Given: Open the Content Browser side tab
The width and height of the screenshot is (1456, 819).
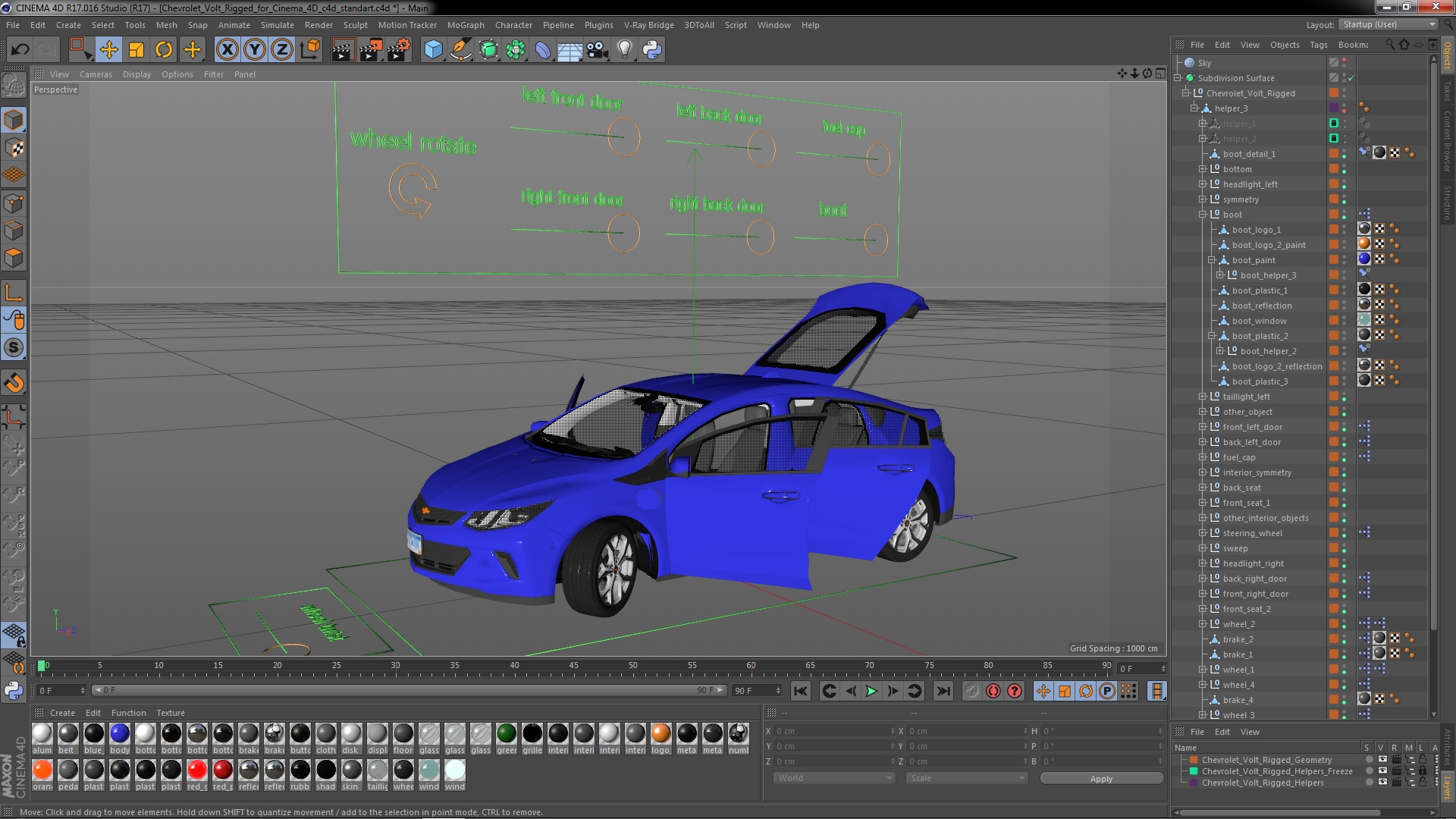Looking at the screenshot, I should pos(1447,141).
